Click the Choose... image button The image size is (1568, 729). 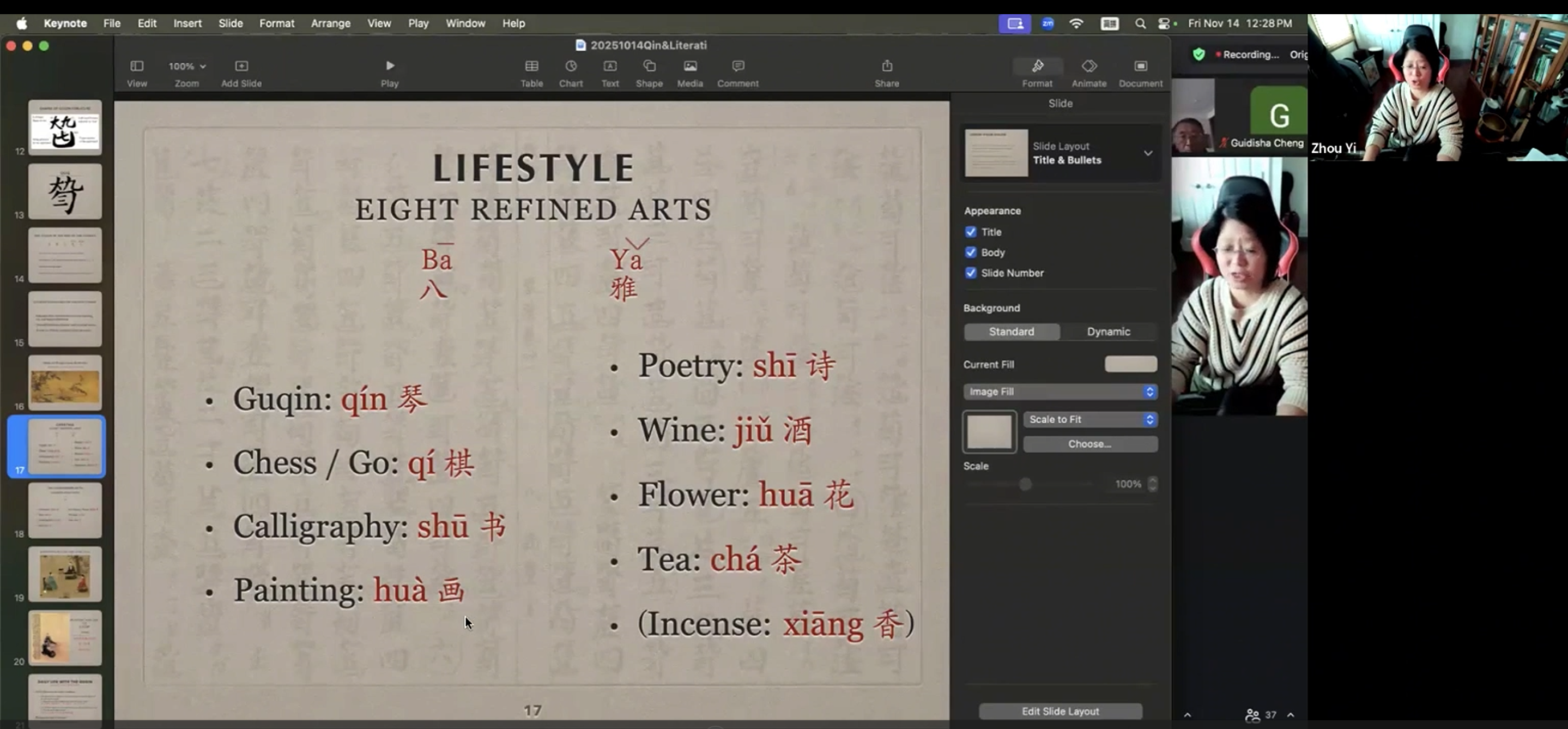point(1089,444)
